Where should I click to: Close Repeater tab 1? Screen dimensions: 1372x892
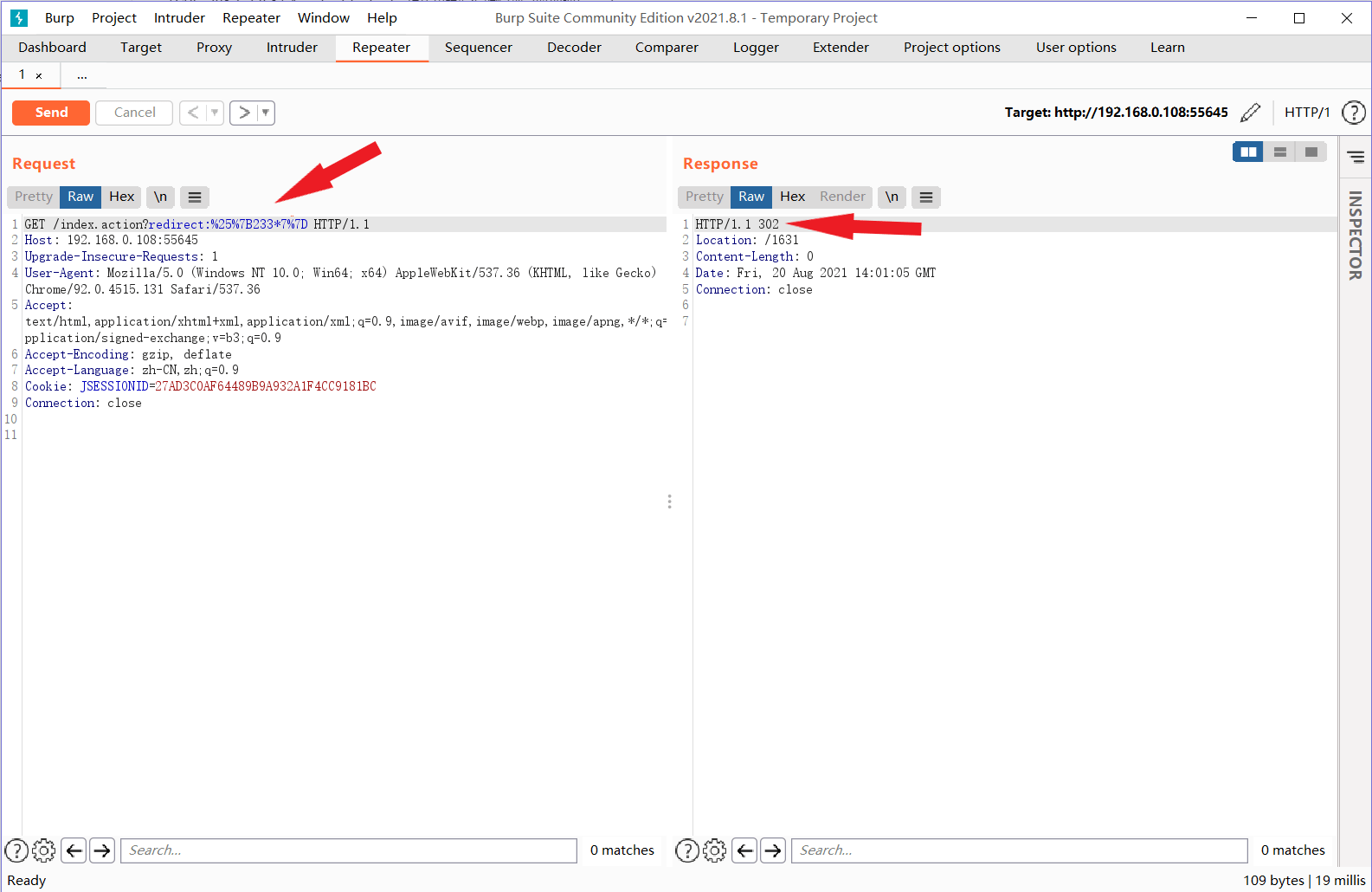click(39, 76)
